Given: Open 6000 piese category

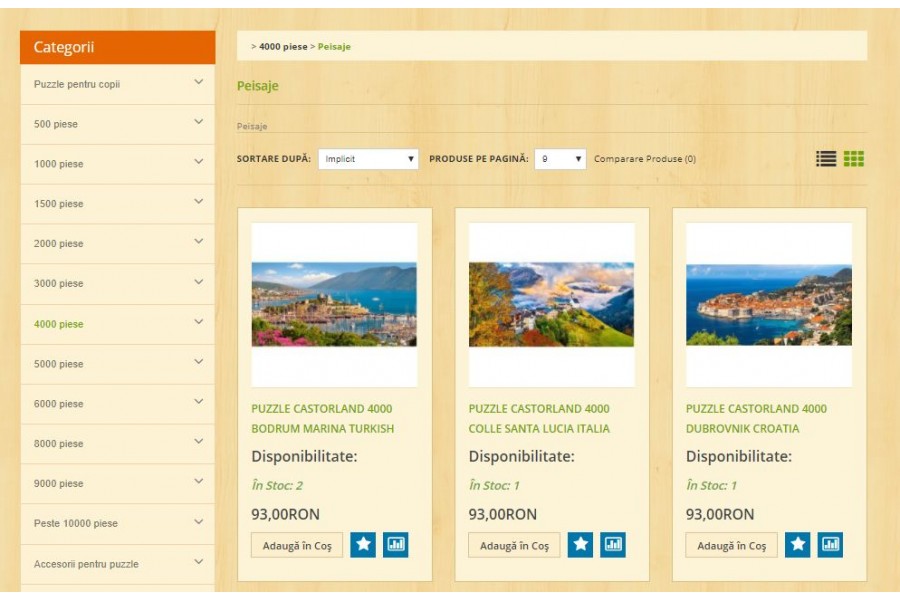Looking at the screenshot, I should [59, 404].
